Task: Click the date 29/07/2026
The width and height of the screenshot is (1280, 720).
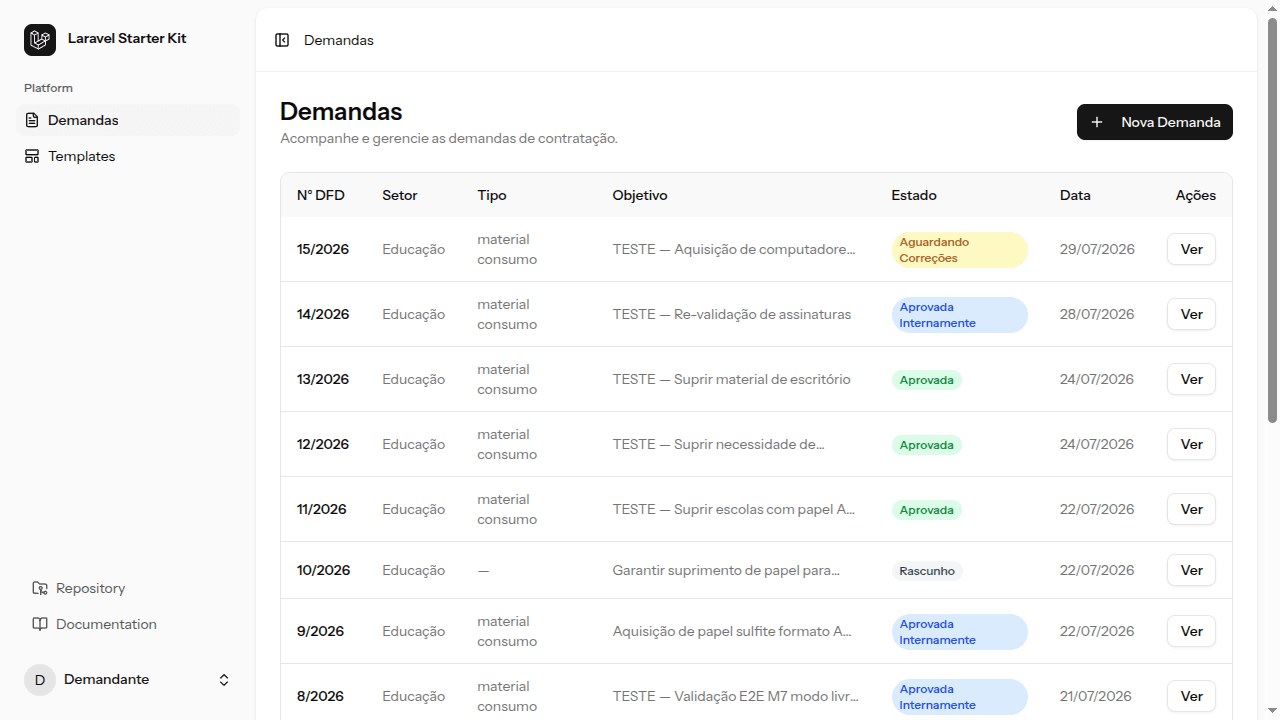Action: pos(1097,249)
